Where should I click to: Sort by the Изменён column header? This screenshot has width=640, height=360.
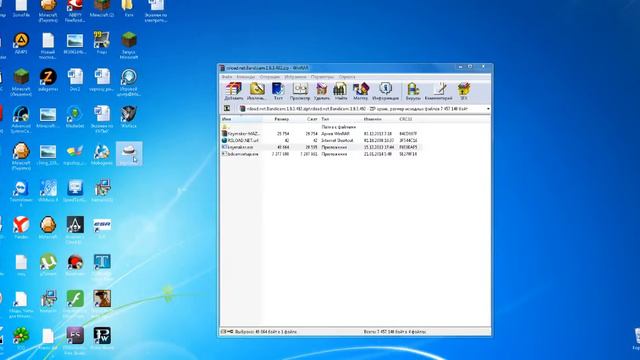380,119
